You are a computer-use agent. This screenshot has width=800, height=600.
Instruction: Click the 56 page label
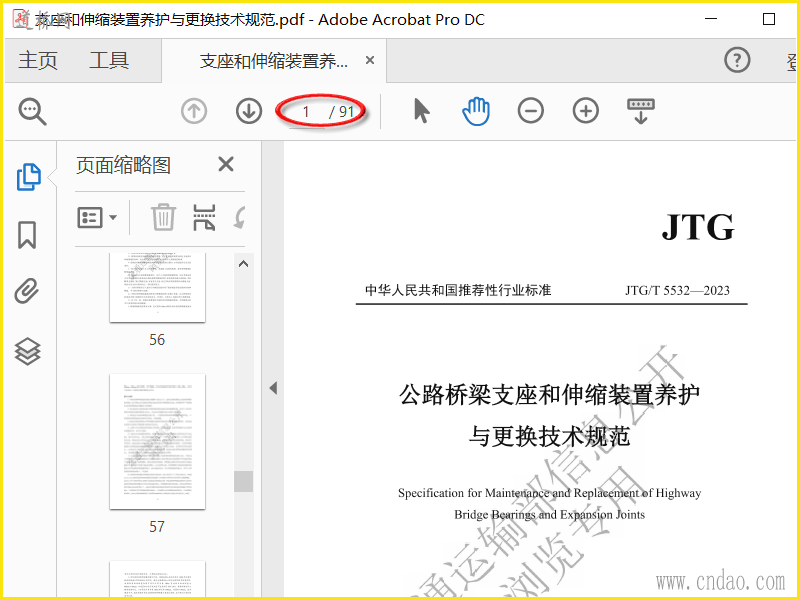click(157, 340)
